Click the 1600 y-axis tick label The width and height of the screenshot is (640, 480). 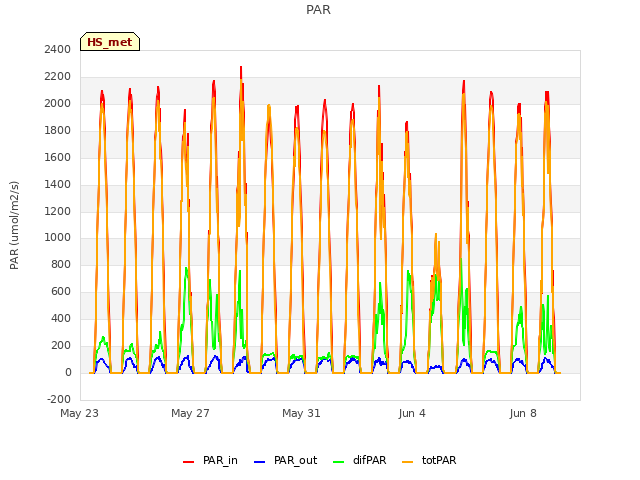click(58, 157)
